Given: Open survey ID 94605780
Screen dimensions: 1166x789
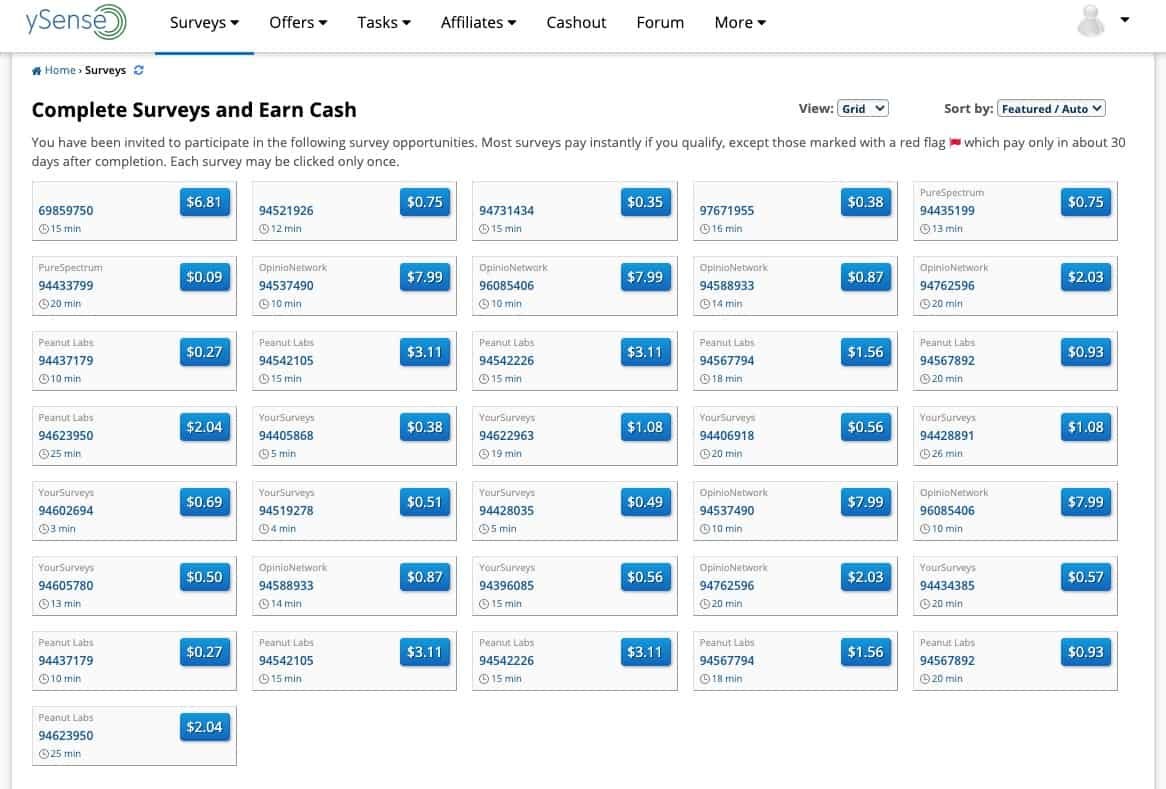Looking at the screenshot, I should pyautogui.click(x=65, y=586).
